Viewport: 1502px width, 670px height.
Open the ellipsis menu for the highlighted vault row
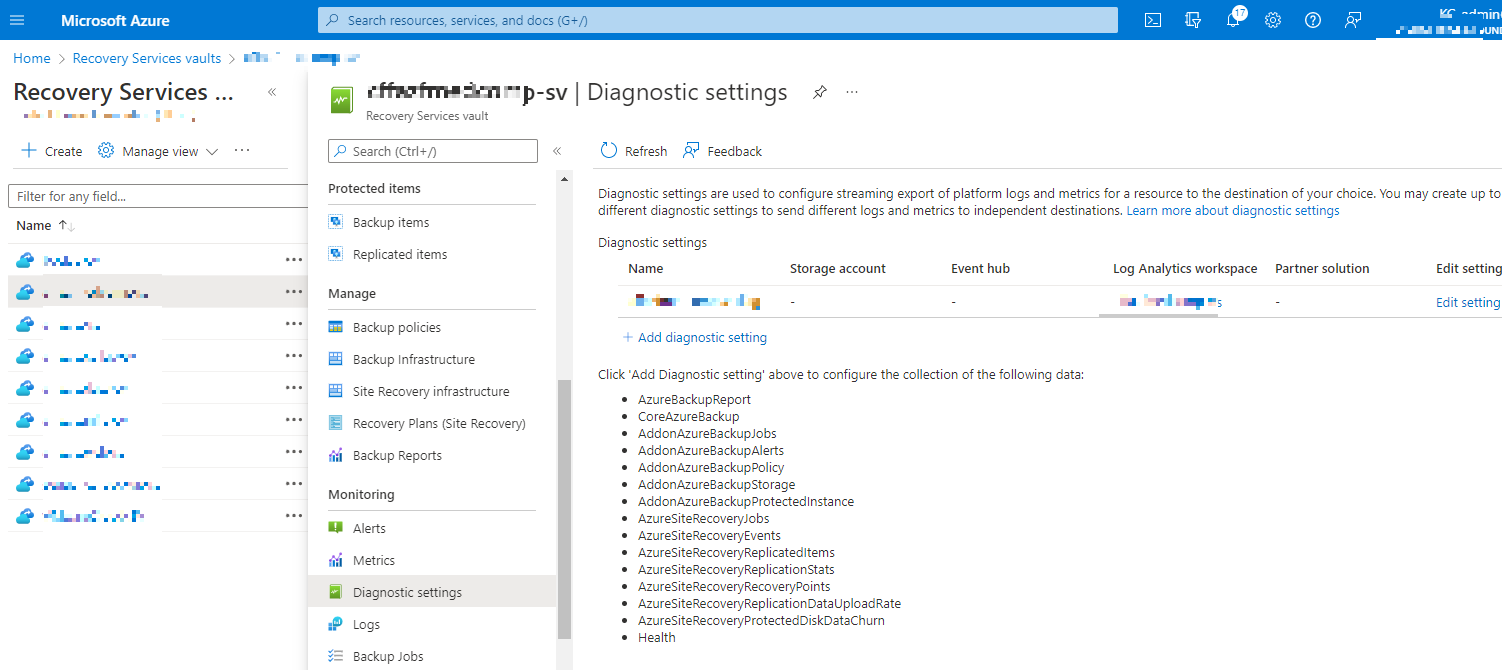(x=293, y=292)
